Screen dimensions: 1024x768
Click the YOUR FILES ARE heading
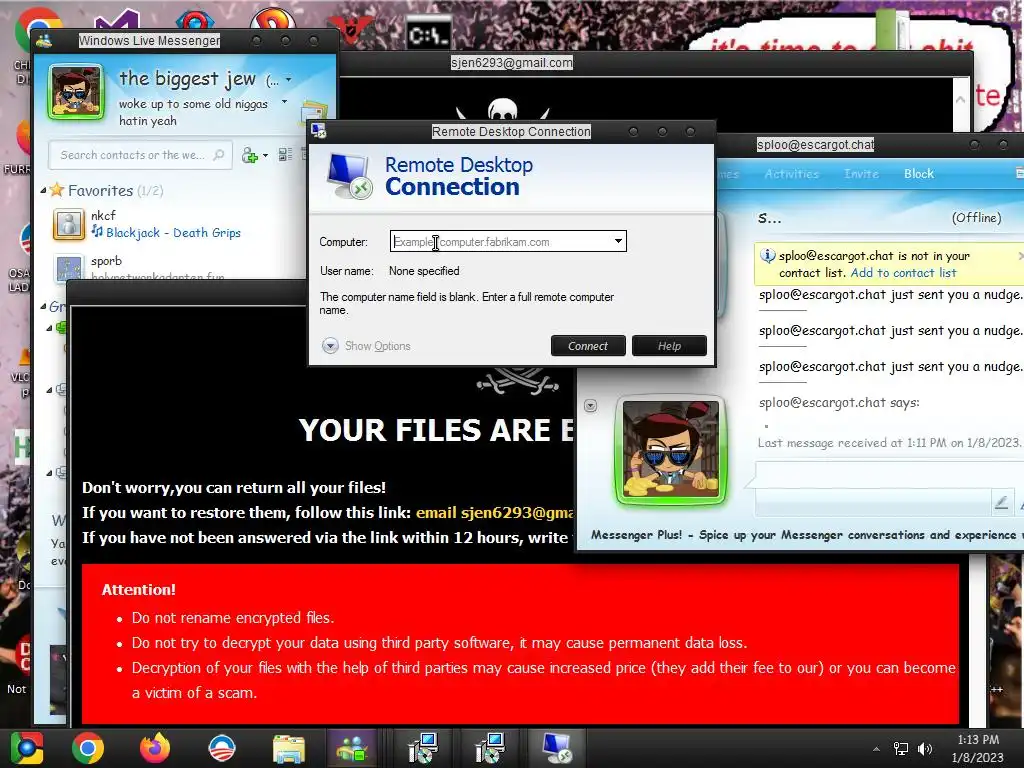pyautogui.click(x=436, y=430)
